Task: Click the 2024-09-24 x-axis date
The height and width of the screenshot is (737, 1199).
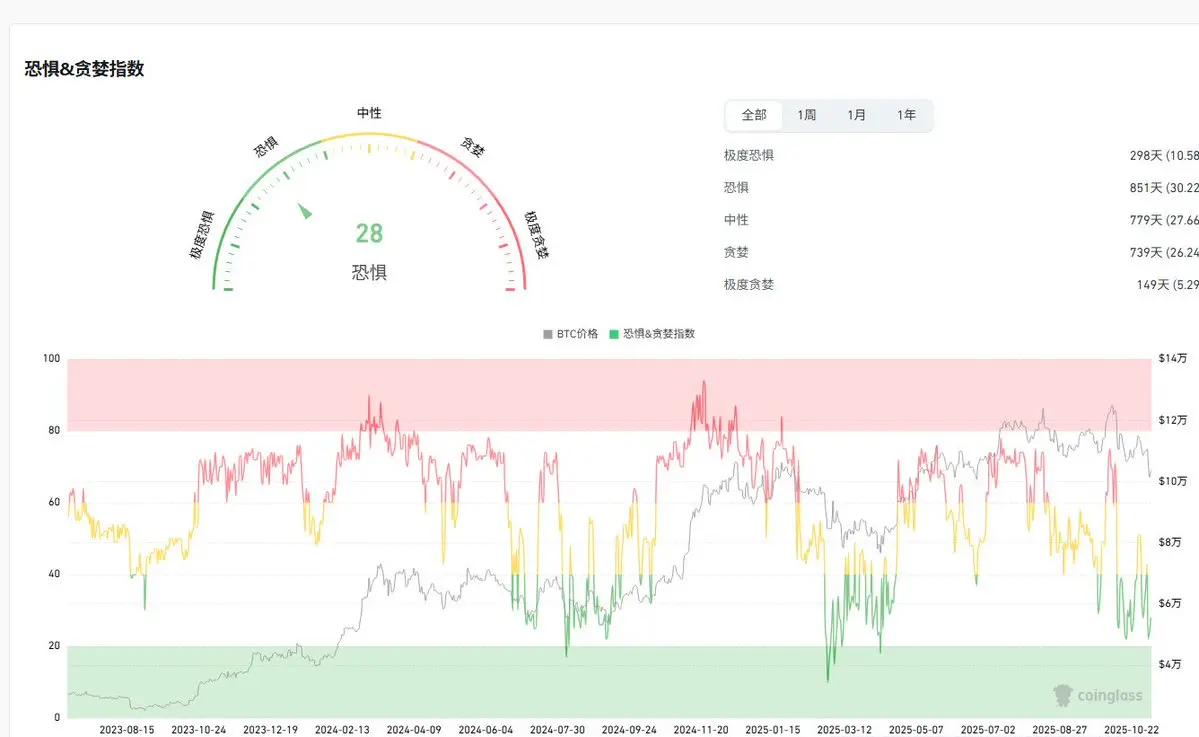Action: click(629, 730)
